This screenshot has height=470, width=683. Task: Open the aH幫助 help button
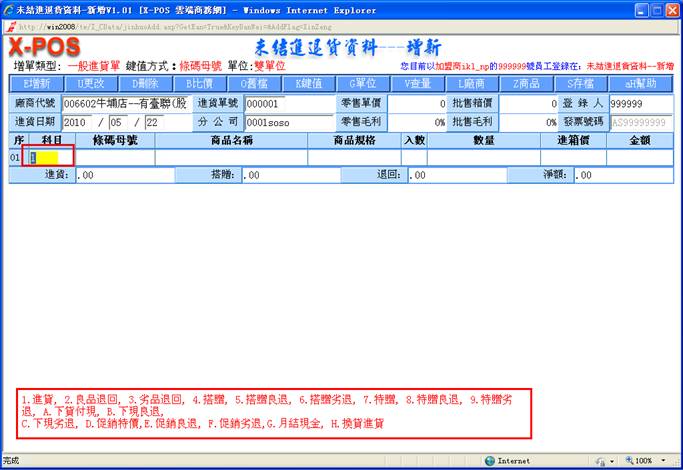[636, 83]
